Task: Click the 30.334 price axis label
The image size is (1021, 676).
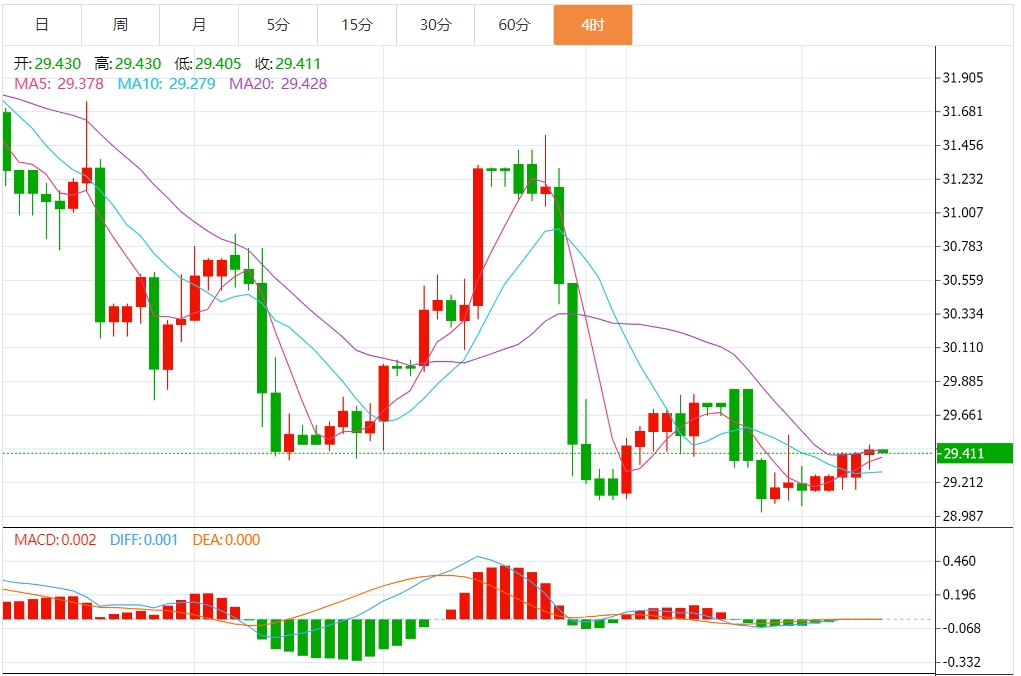Action: 963,314
